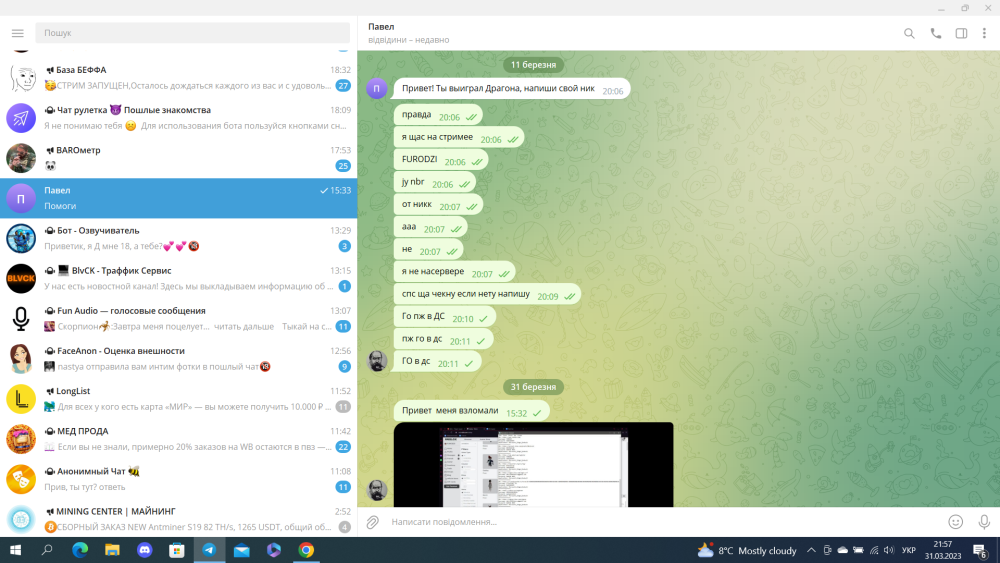The width and height of the screenshot is (1000, 563).
Task: Click message 'спс ща чекну если нету напишу'
Action: (487, 294)
